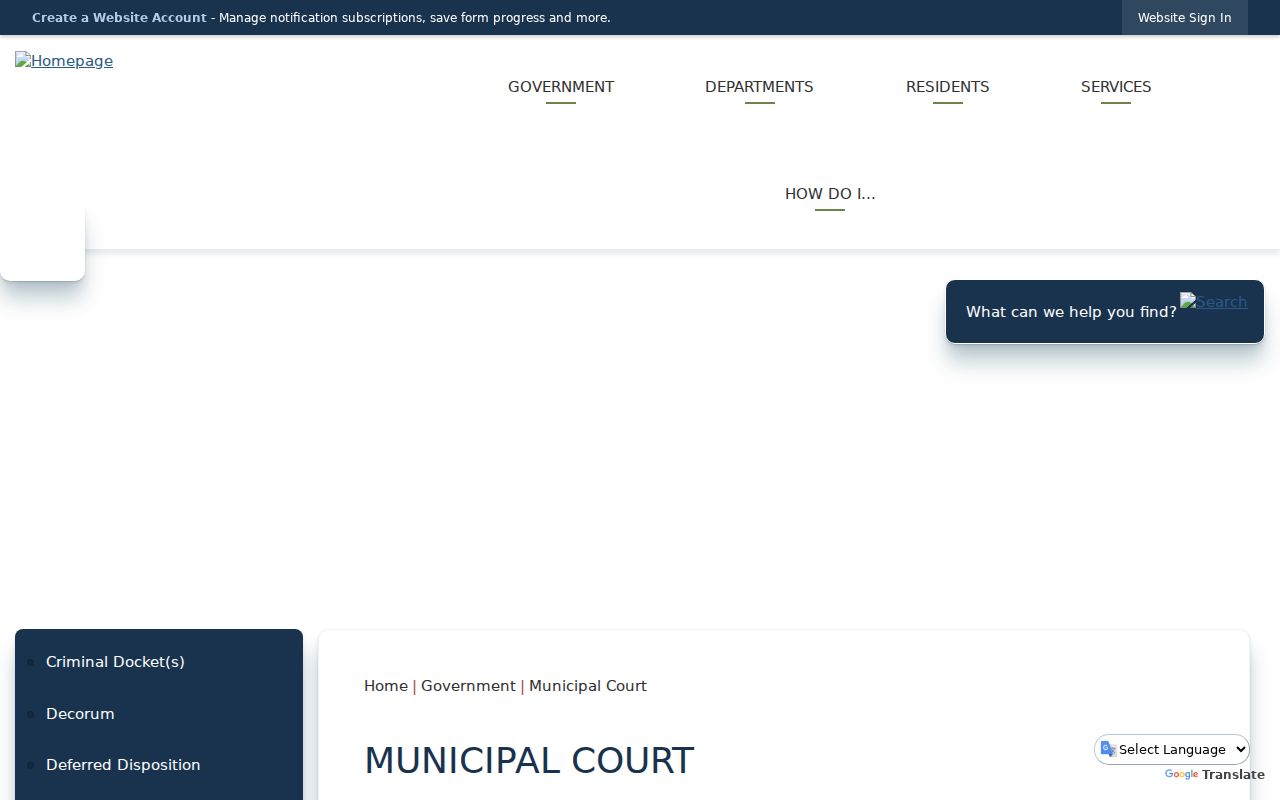Open the Departments menu

tap(759, 87)
